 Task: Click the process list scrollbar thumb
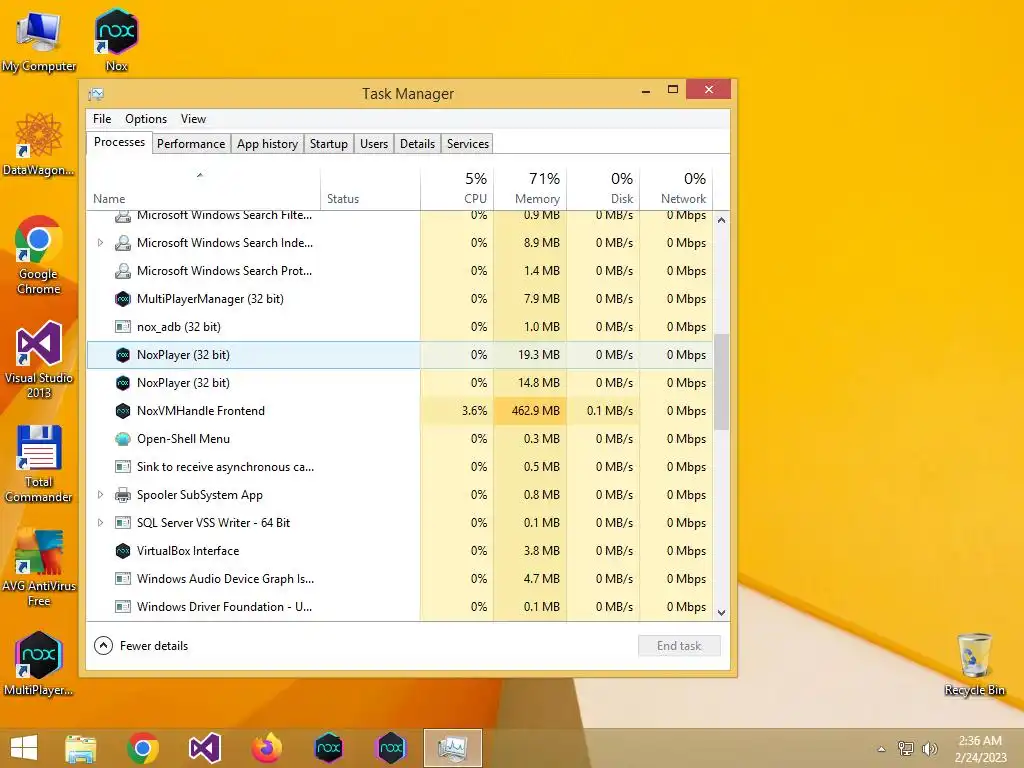tap(721, 382)
